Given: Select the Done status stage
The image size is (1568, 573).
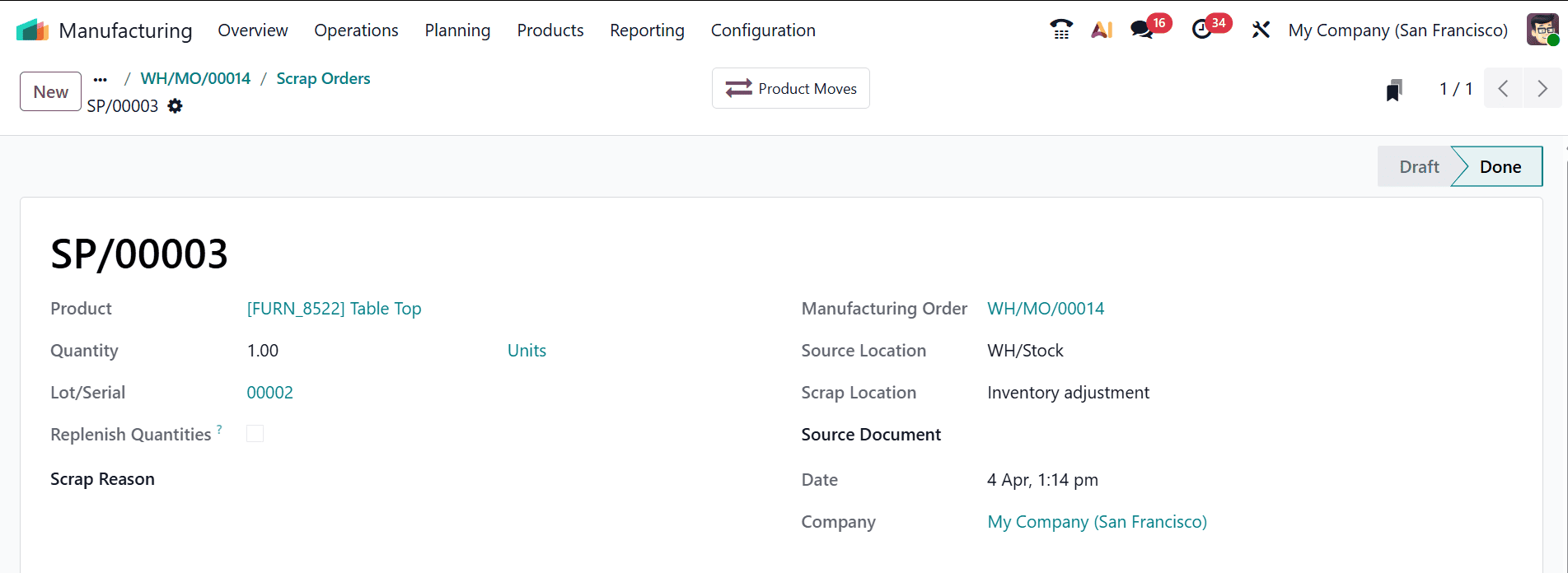Looking at the screenshot, I should (1500, 166).
